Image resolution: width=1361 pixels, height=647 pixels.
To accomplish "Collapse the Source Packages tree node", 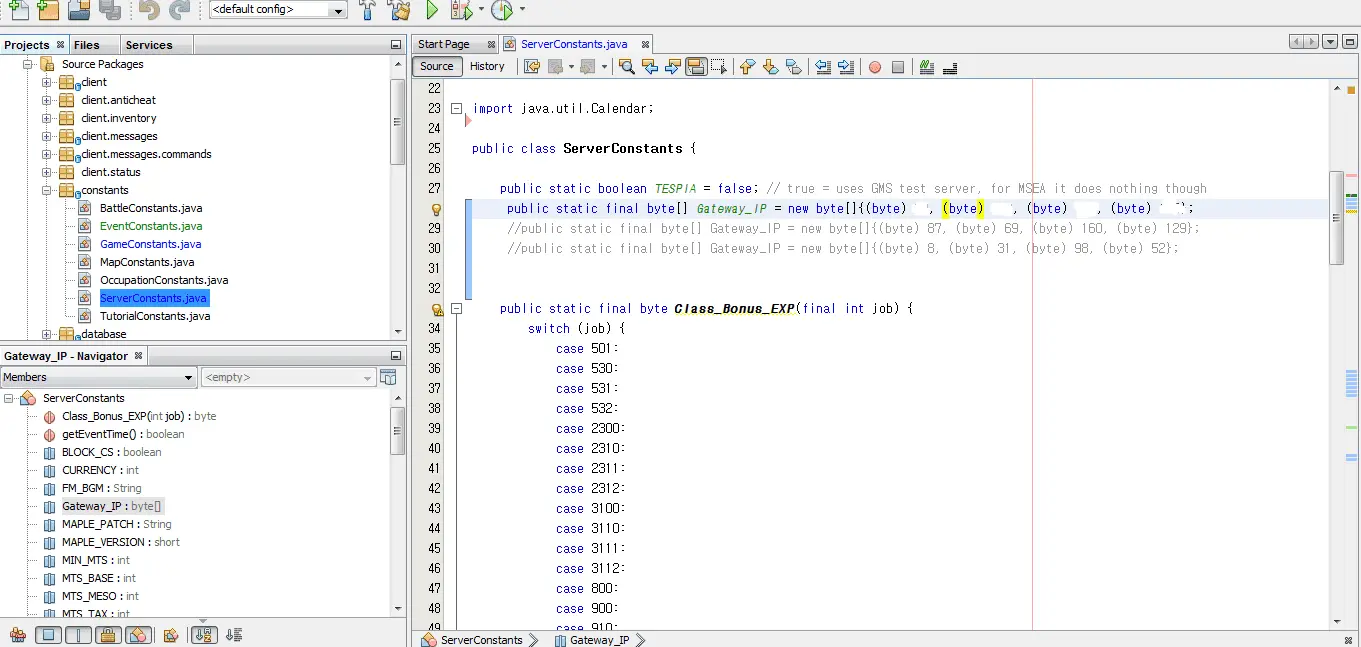I will pos(28,64).
